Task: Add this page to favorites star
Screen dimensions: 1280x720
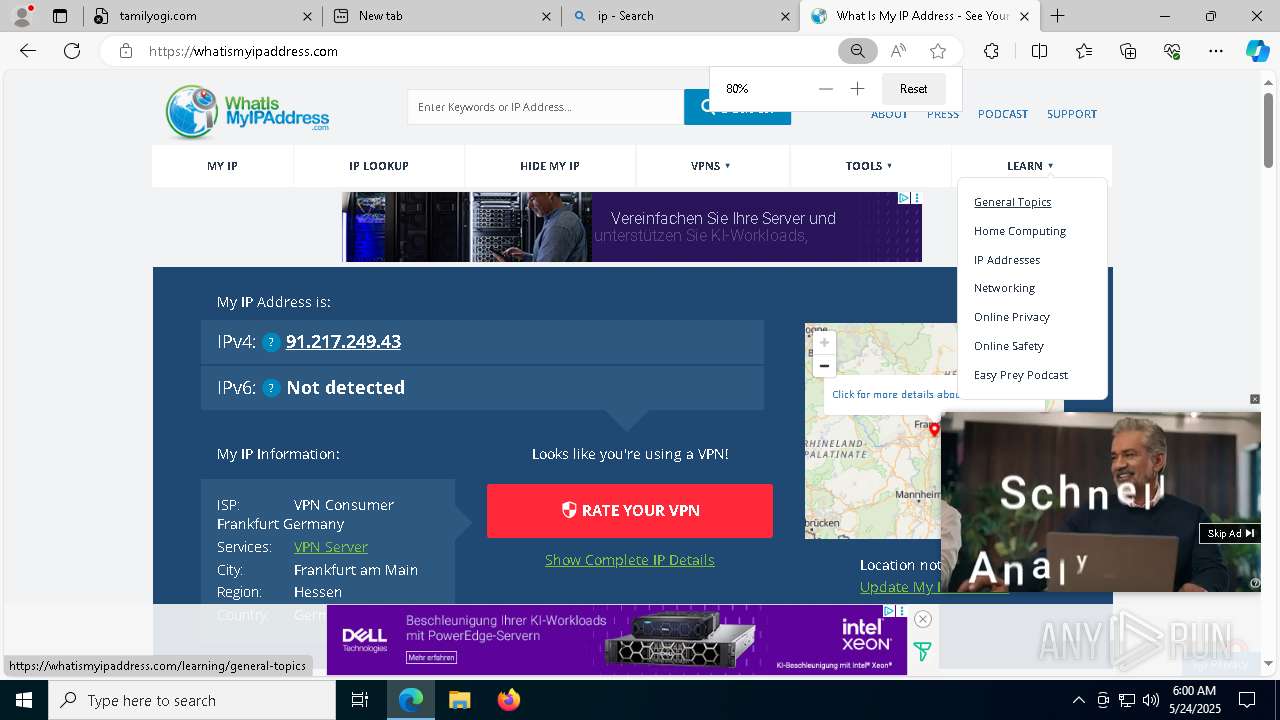Action: [x=938, y=51]
